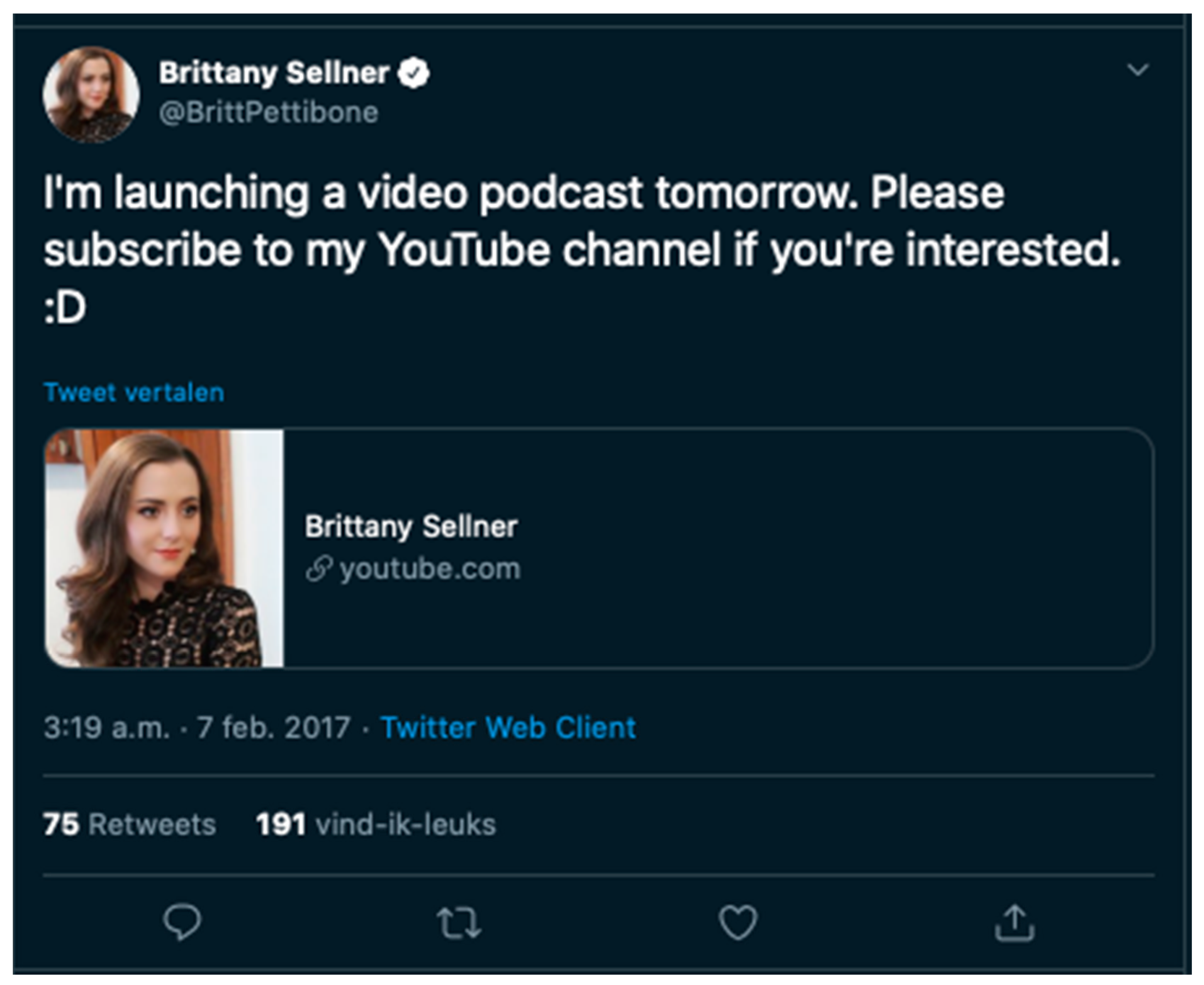View the 75 Retweets list
This screenshot has width=1204, height=985.
[x=130, y=824]
